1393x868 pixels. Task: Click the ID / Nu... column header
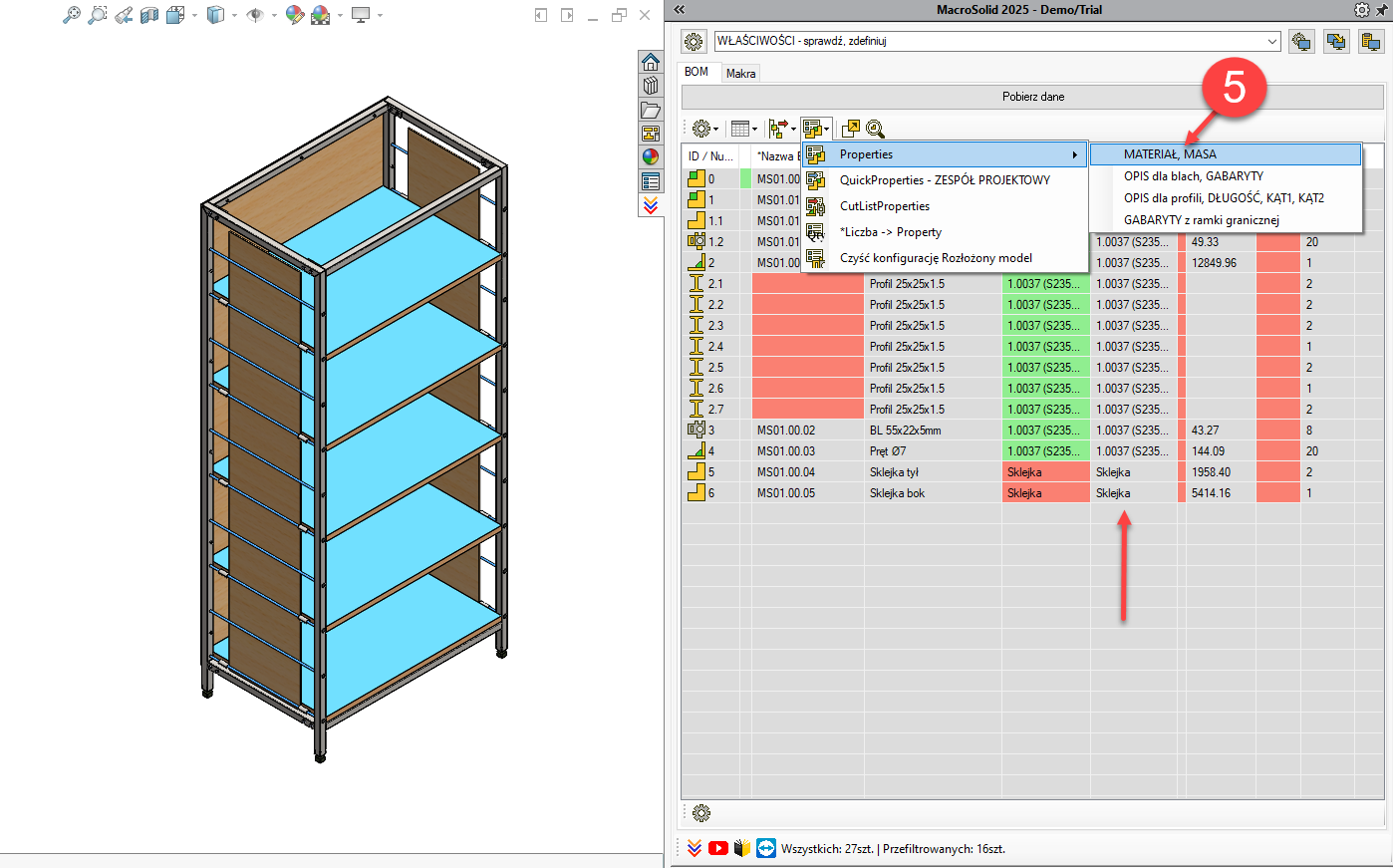coord(710,156)
